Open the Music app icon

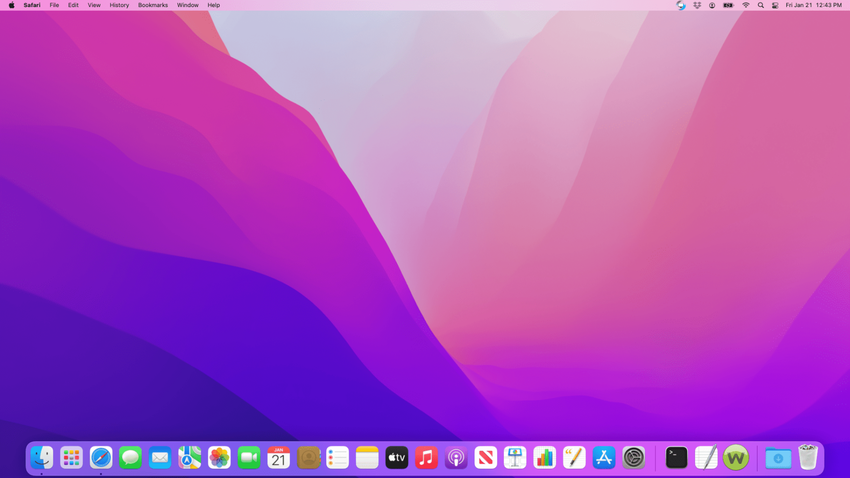coord(426,457)
